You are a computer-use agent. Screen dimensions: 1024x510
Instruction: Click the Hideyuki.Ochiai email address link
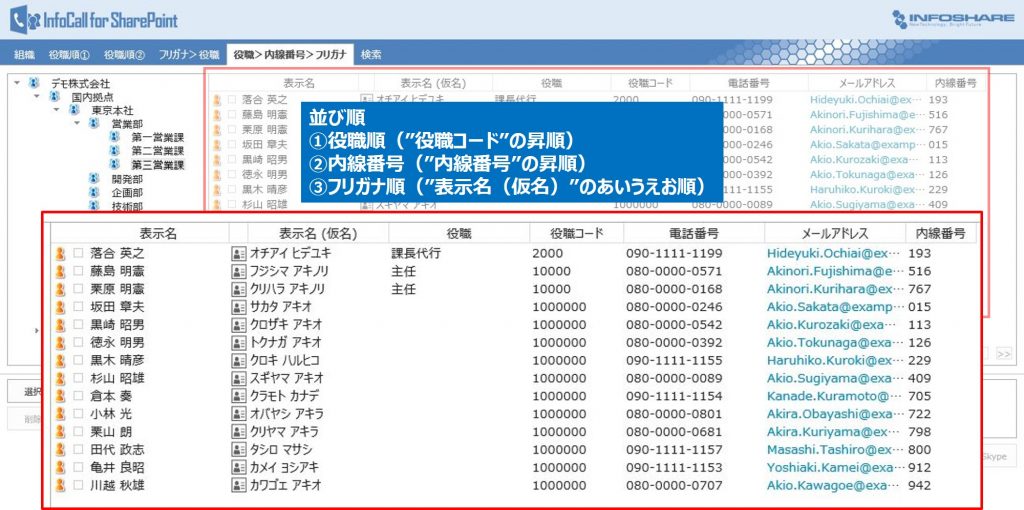coord(828,254)
